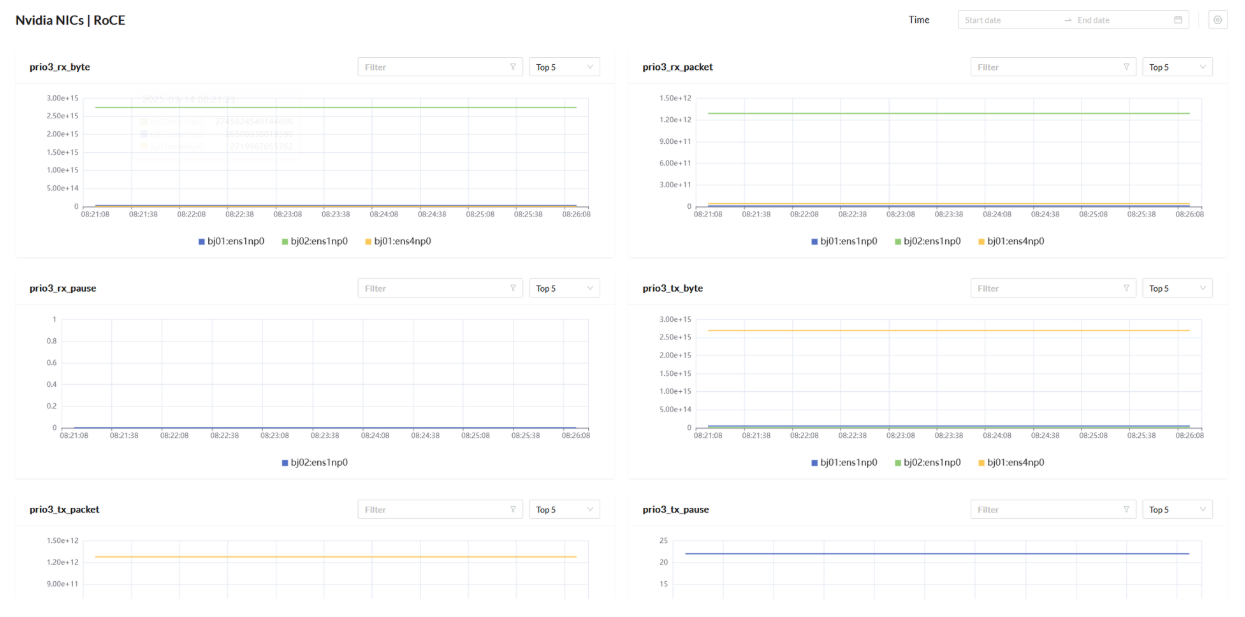The image size is (1245, 617).
Task: Toggle the bj02:ens1np0 legend label under prio3_rx_pause
Action: click(x=319, y=462)
